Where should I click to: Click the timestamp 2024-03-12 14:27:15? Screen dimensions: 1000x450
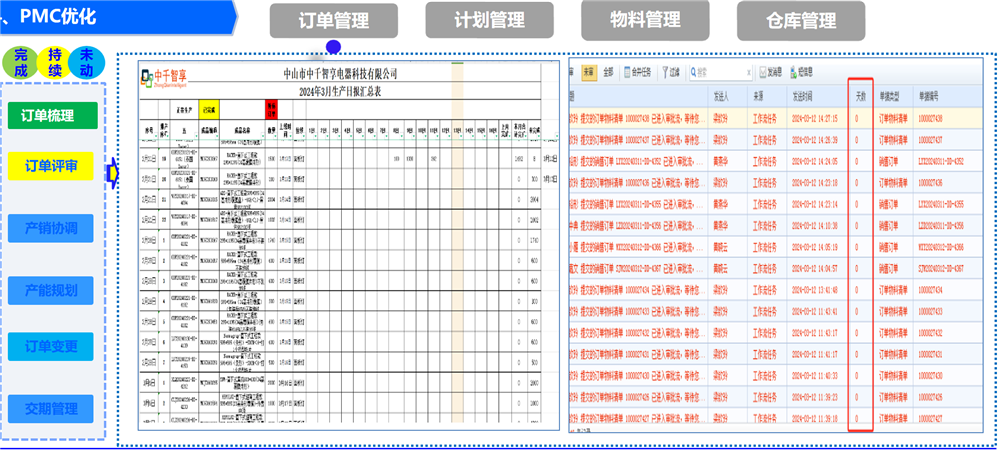click(x=814, y=119)
